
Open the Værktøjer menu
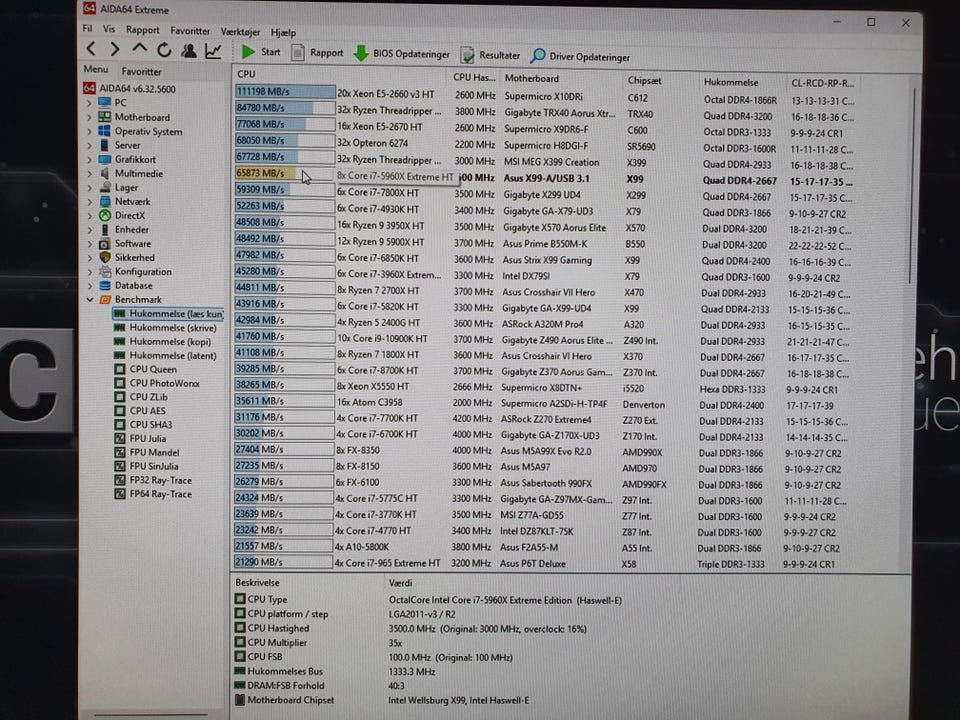tap(240, 32)
